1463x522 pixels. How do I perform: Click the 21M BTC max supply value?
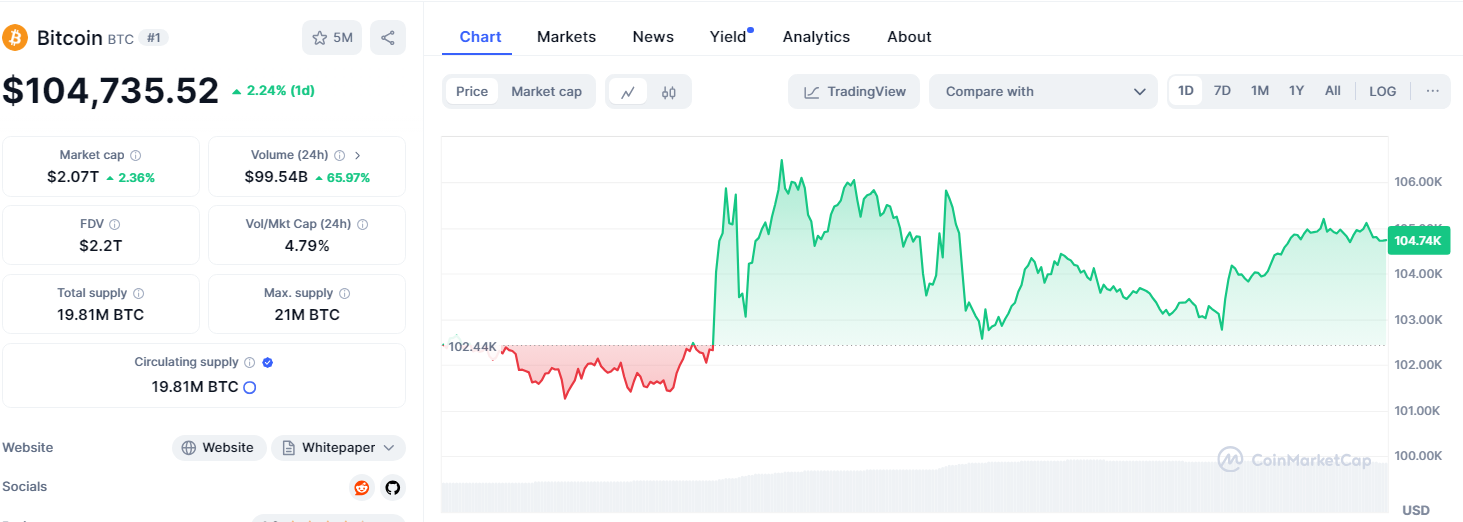pos(307,315)
